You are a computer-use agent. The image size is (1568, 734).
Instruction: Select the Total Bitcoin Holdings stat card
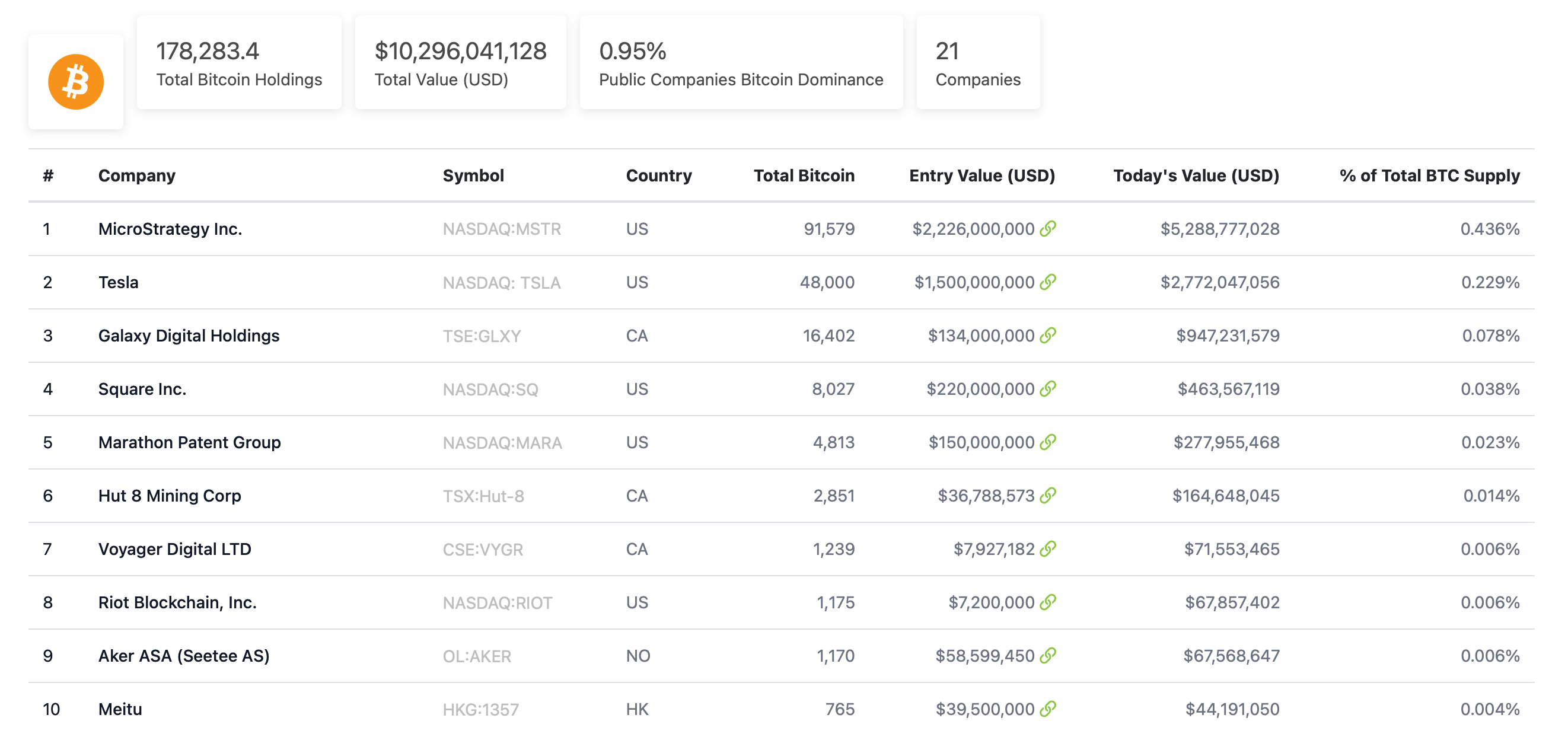click(239, 63)
